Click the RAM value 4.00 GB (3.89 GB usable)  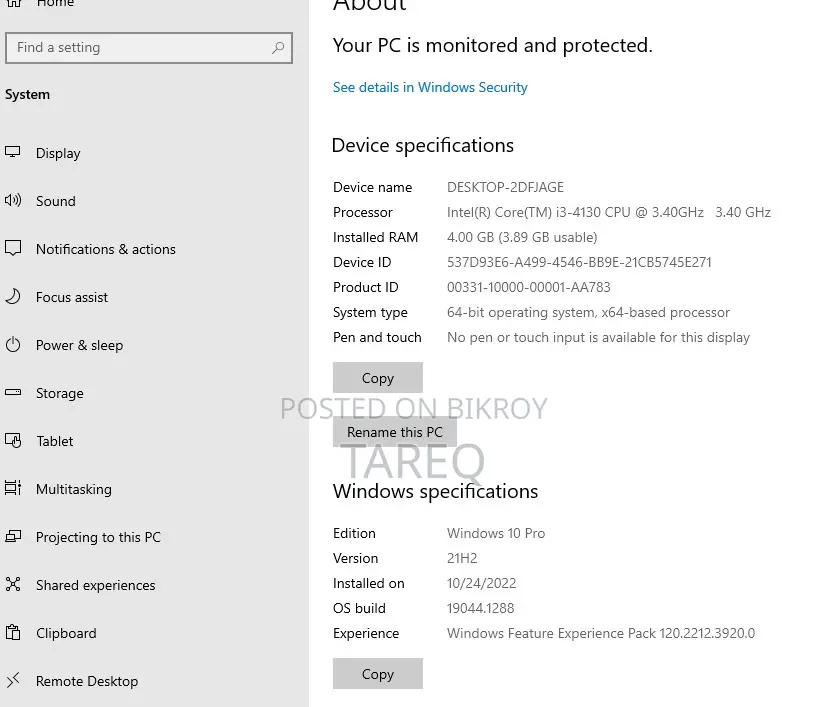[522, 237]
